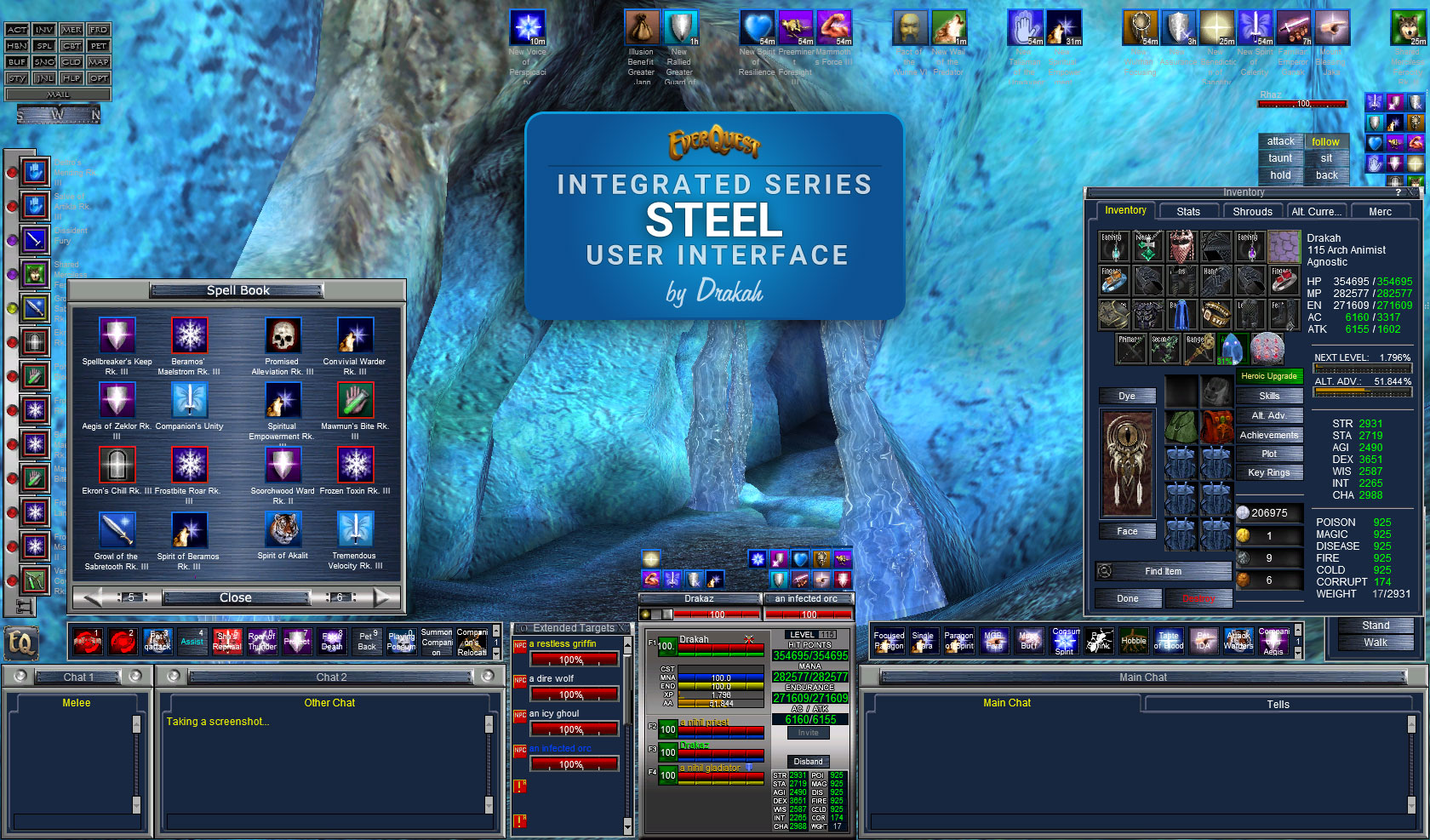Activate Roar of Thunder hotbar button
This screenshot has width=1430, height=840.
coord(262,641)
